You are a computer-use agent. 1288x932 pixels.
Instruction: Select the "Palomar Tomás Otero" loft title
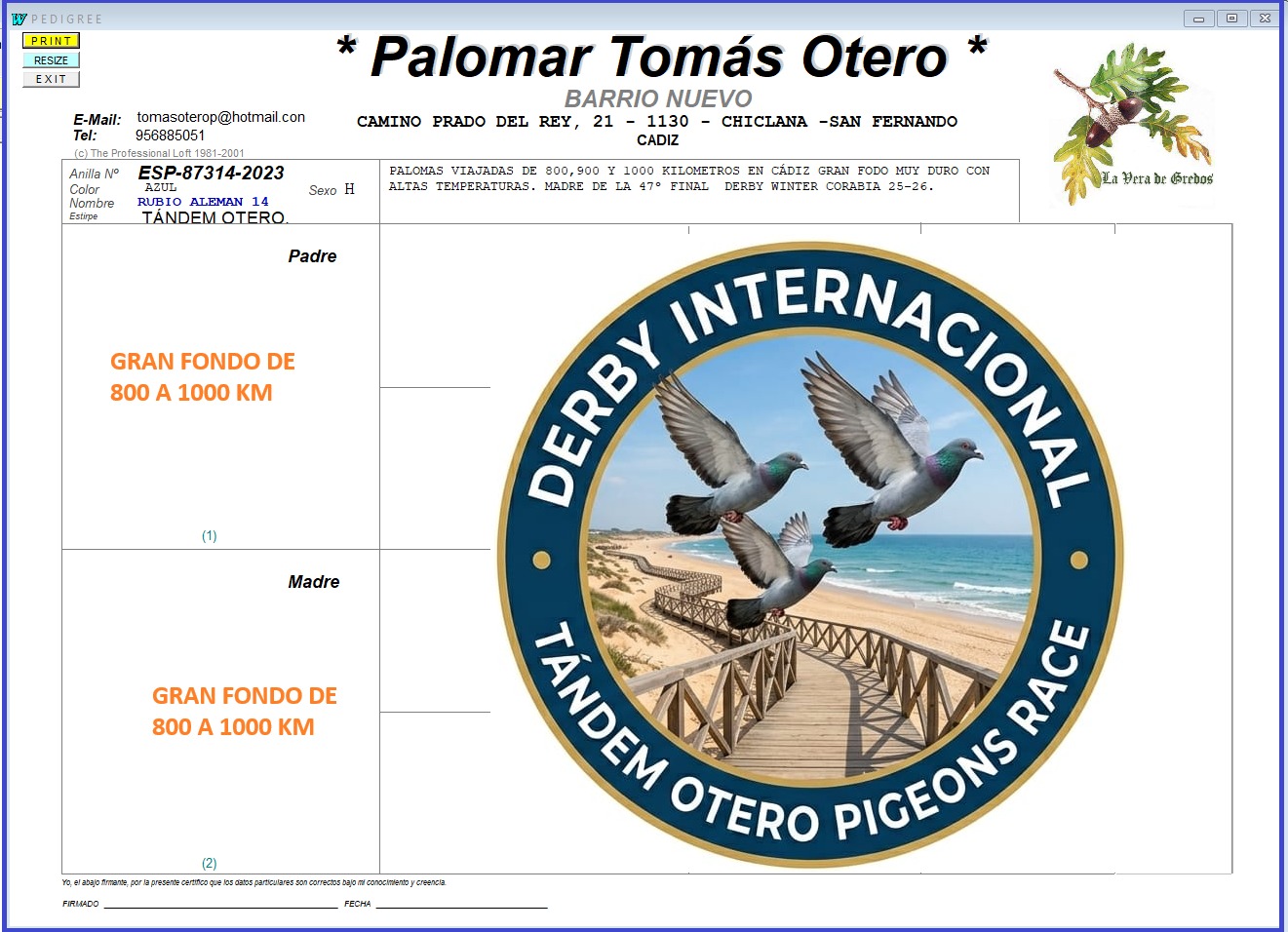pyautogui.click(x=660, y=57)
